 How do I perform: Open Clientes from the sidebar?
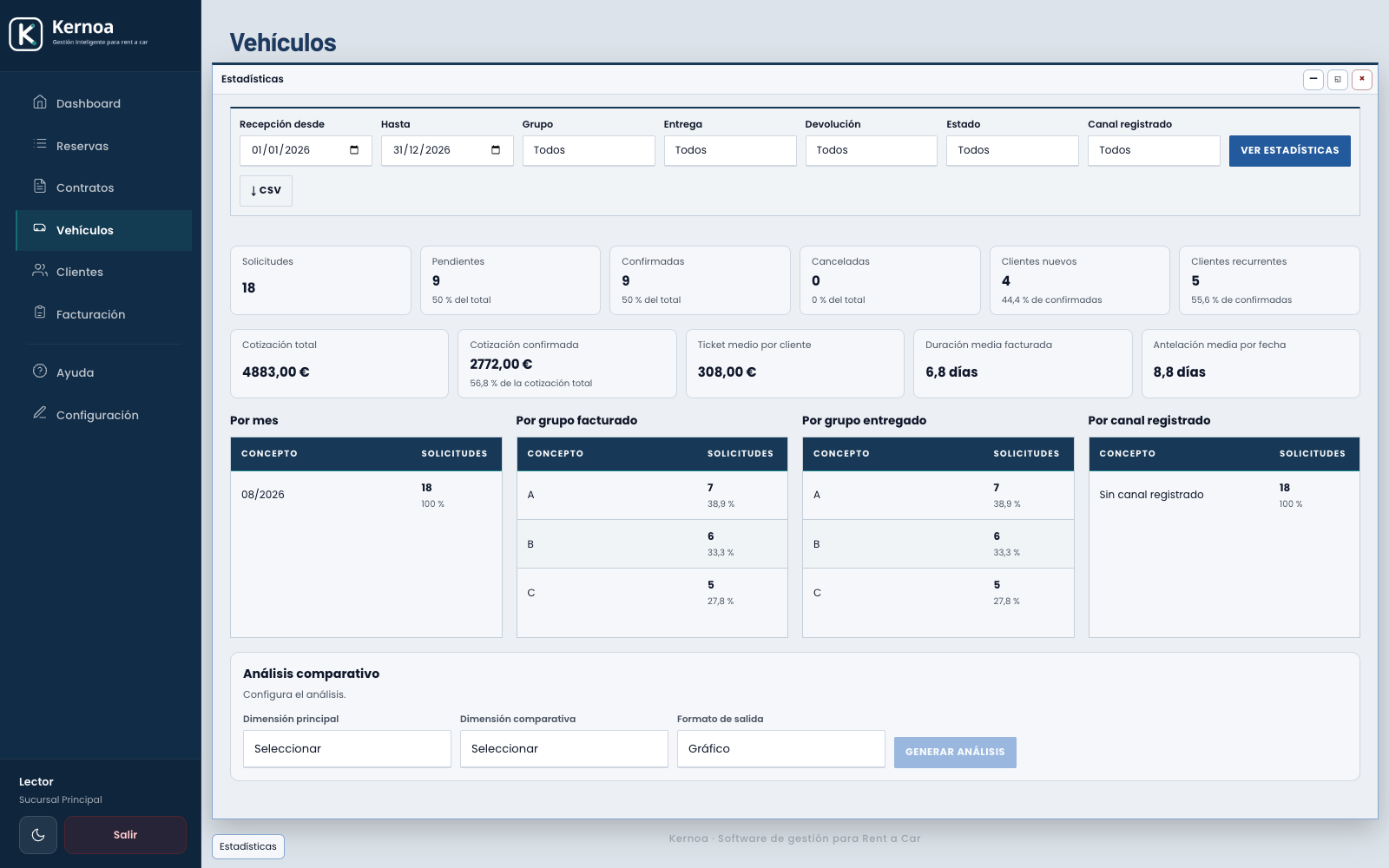(x=104, y=272)
